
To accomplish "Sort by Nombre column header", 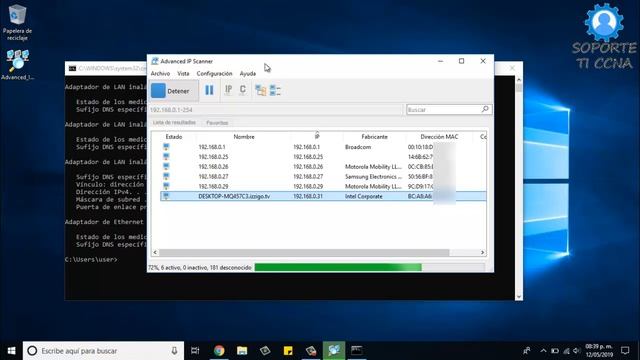I will point(244,137).
